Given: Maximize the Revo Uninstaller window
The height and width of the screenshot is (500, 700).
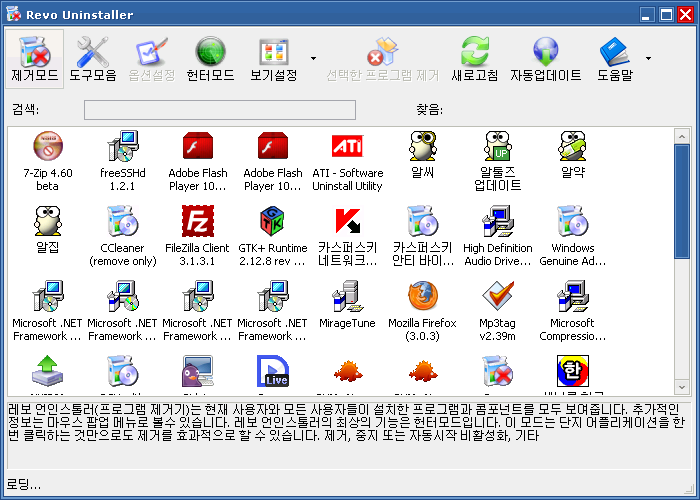Looking at the screenshot, I should click(666, 15).
